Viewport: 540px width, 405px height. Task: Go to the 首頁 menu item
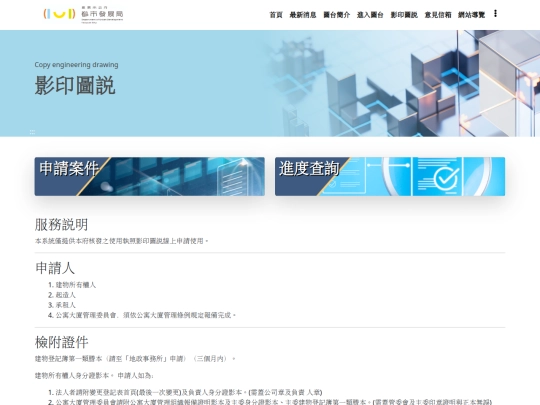click(276, 15)
